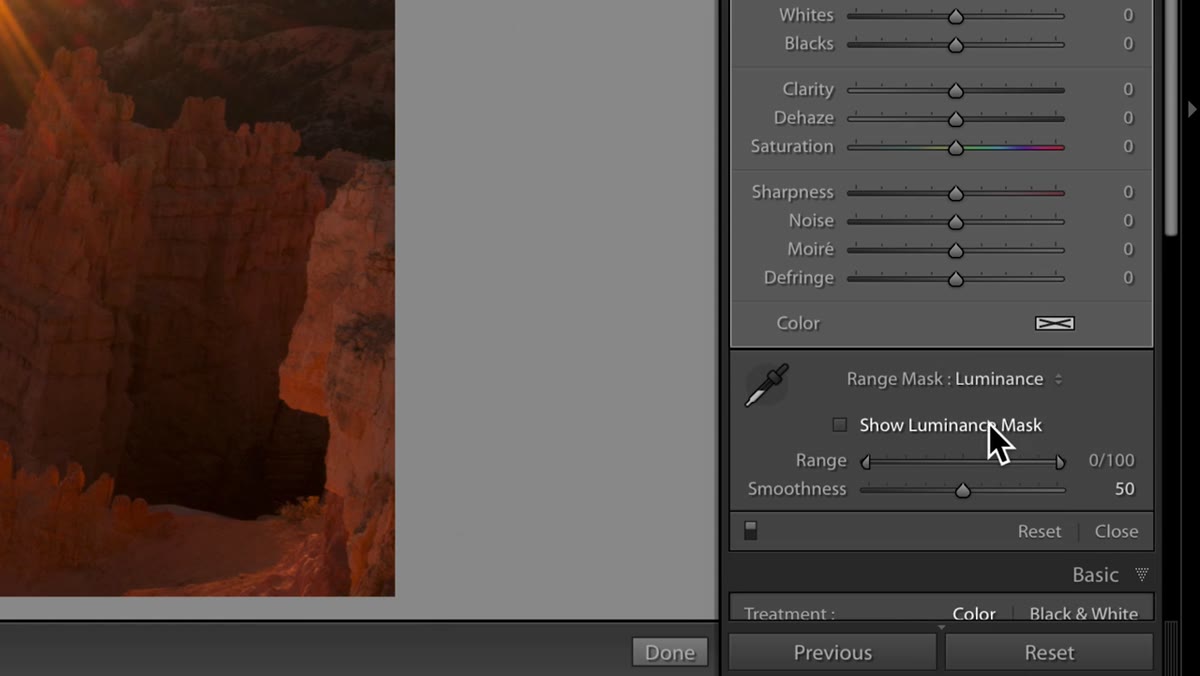Click the Saturation value field
This screenshot has height=676, width=1200.
coord(1128,146)
